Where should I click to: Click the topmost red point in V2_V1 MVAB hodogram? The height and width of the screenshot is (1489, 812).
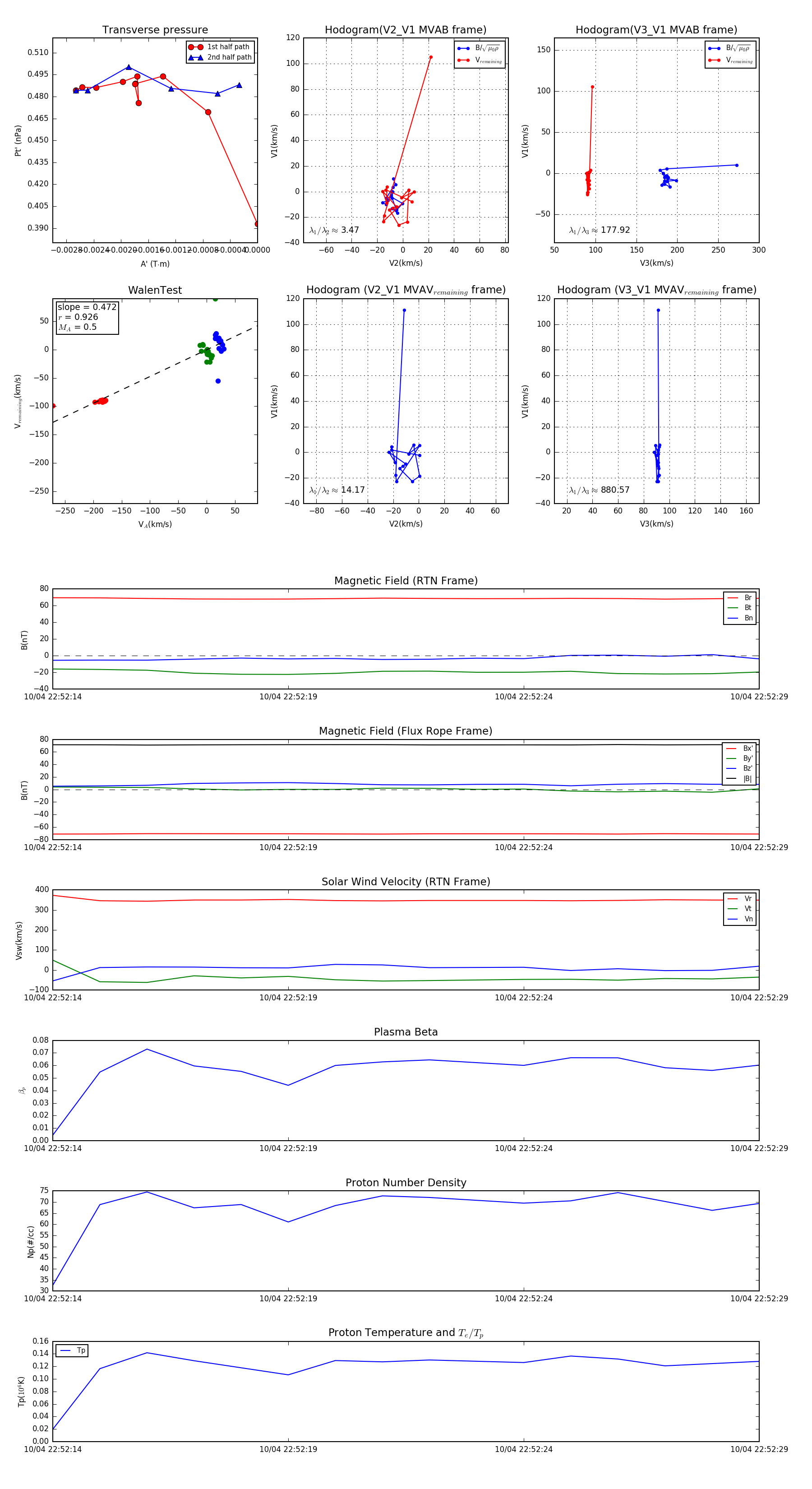(430, 57)
